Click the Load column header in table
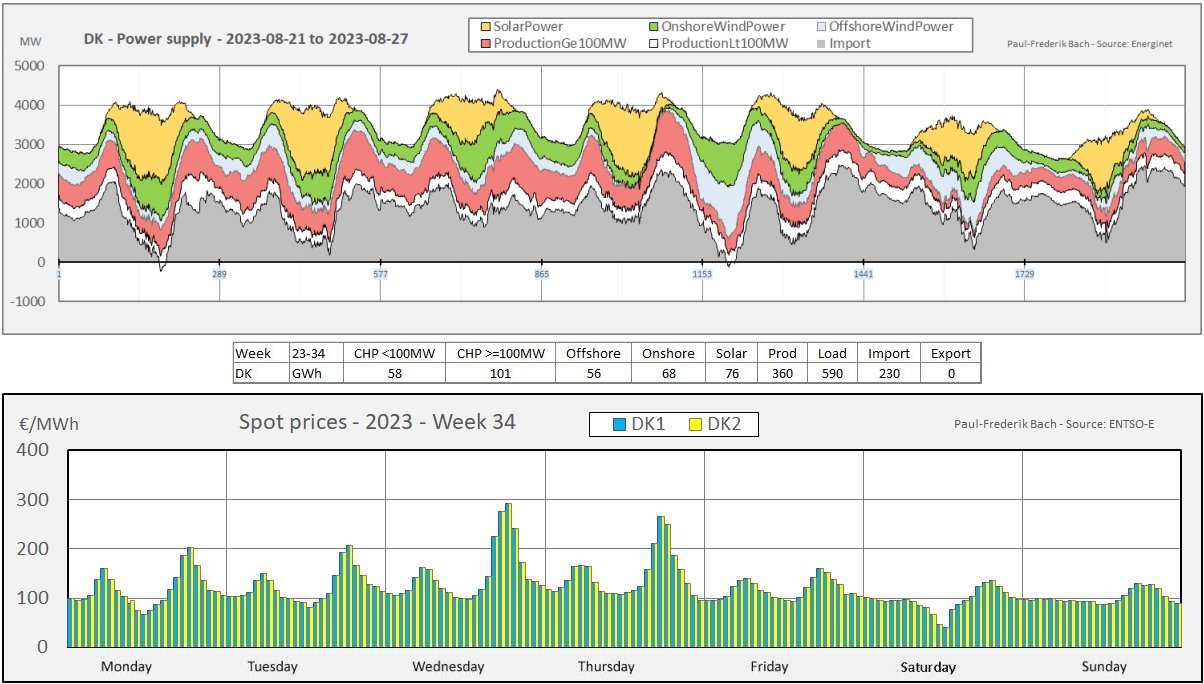 (x=832, y=353)
